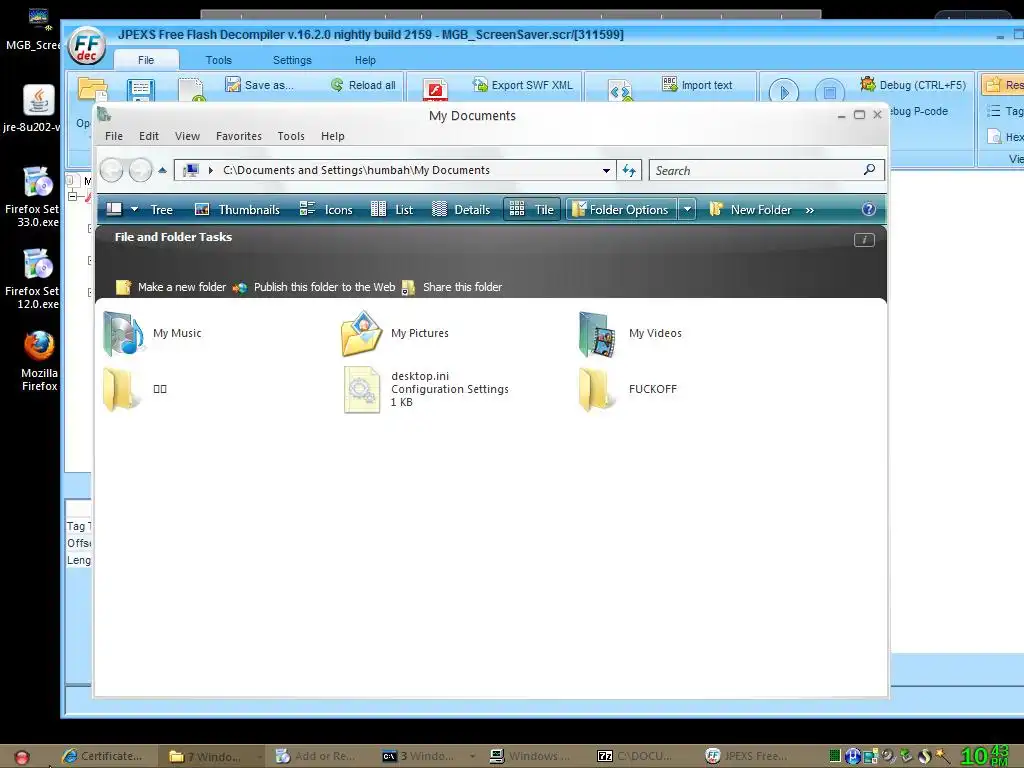Click Import text in JPEXS
This screenshot has height=768, width=1024.
[697, 85]
